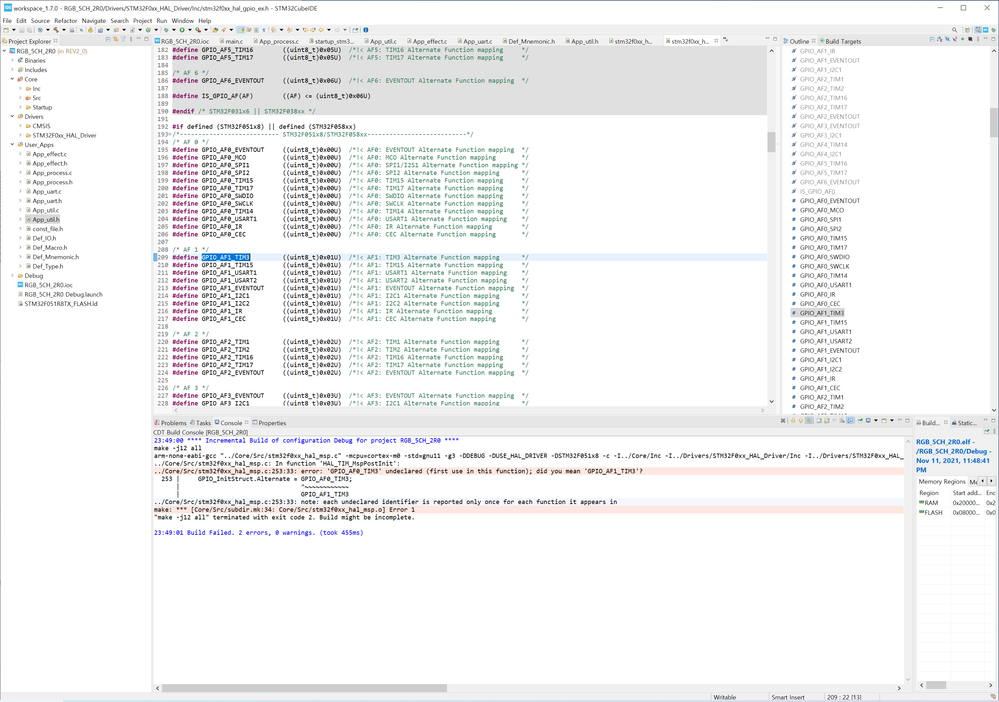This screenshot has height=702, width=999.
Task: Open the Window menu
Action: click(x=182, y=20)
